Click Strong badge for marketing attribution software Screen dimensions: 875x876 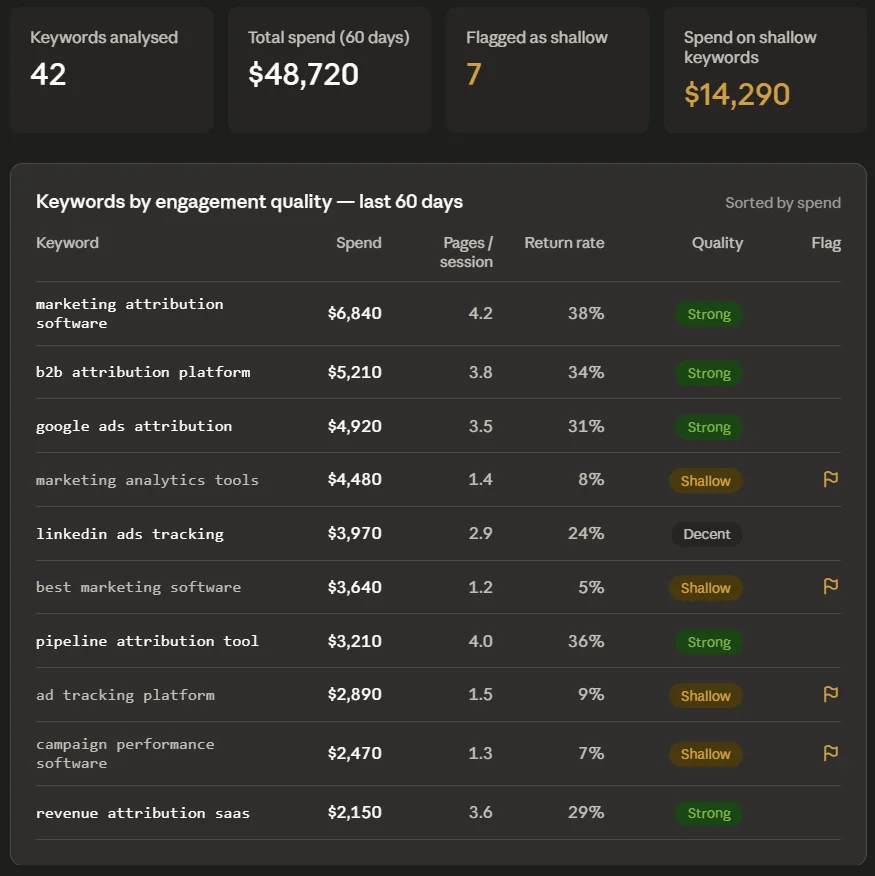click(x=708, y=314)
